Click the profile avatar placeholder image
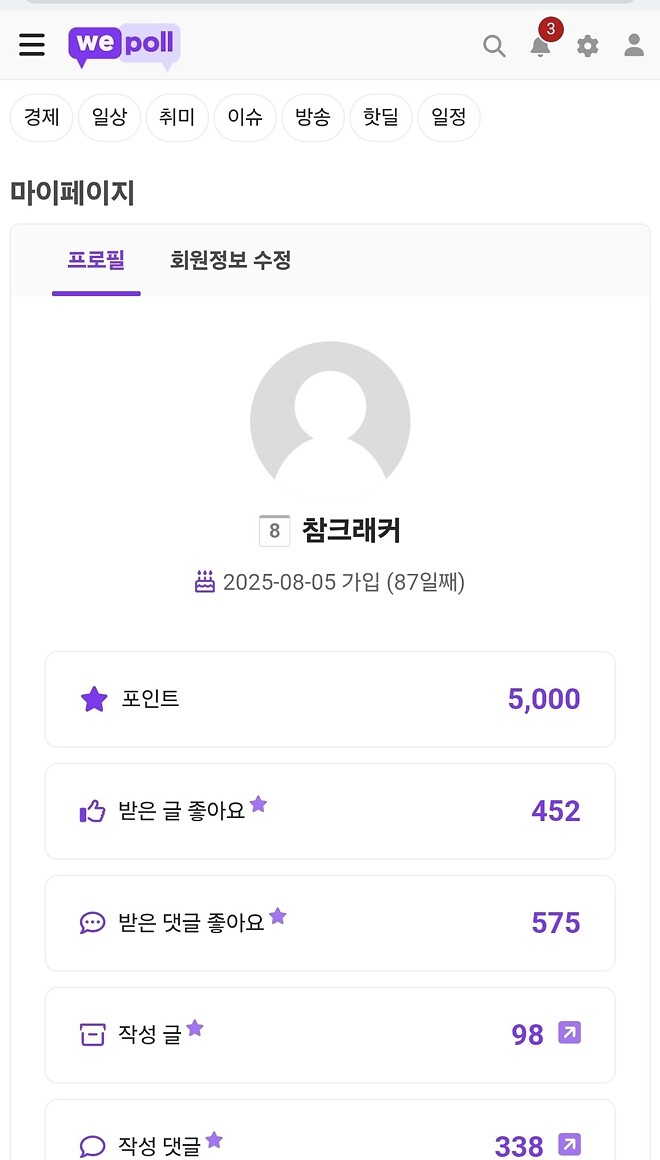This screenshot has width=660, height=1160. coord(330,421)
